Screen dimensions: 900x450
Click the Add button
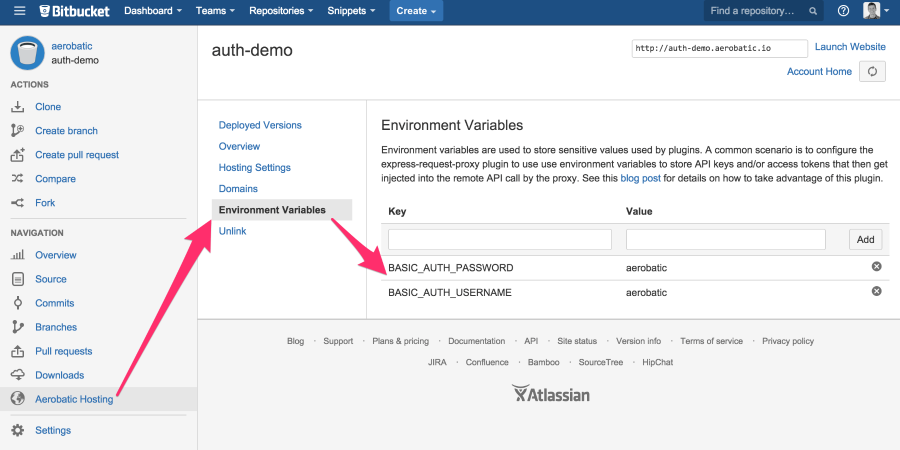point(866,239)
